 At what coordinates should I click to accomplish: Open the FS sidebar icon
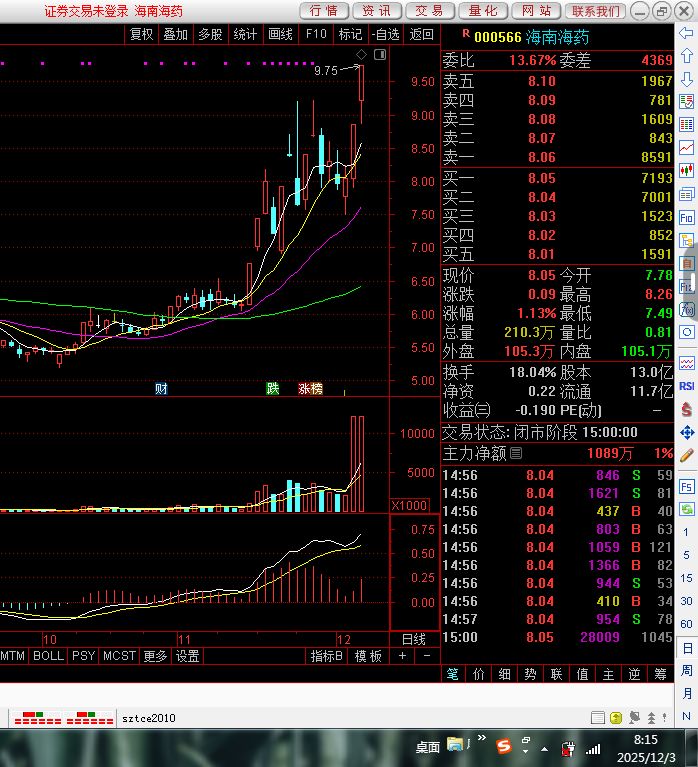[686, 487]
